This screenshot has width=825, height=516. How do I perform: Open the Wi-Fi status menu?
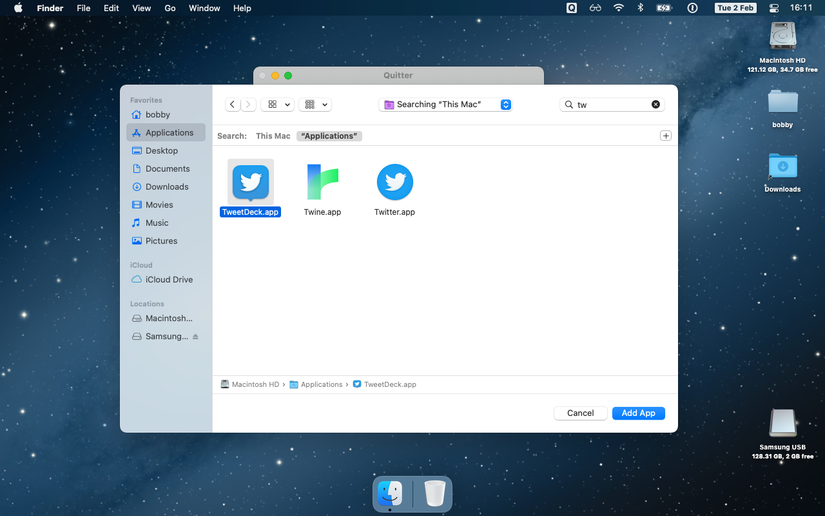pos(618,8)
